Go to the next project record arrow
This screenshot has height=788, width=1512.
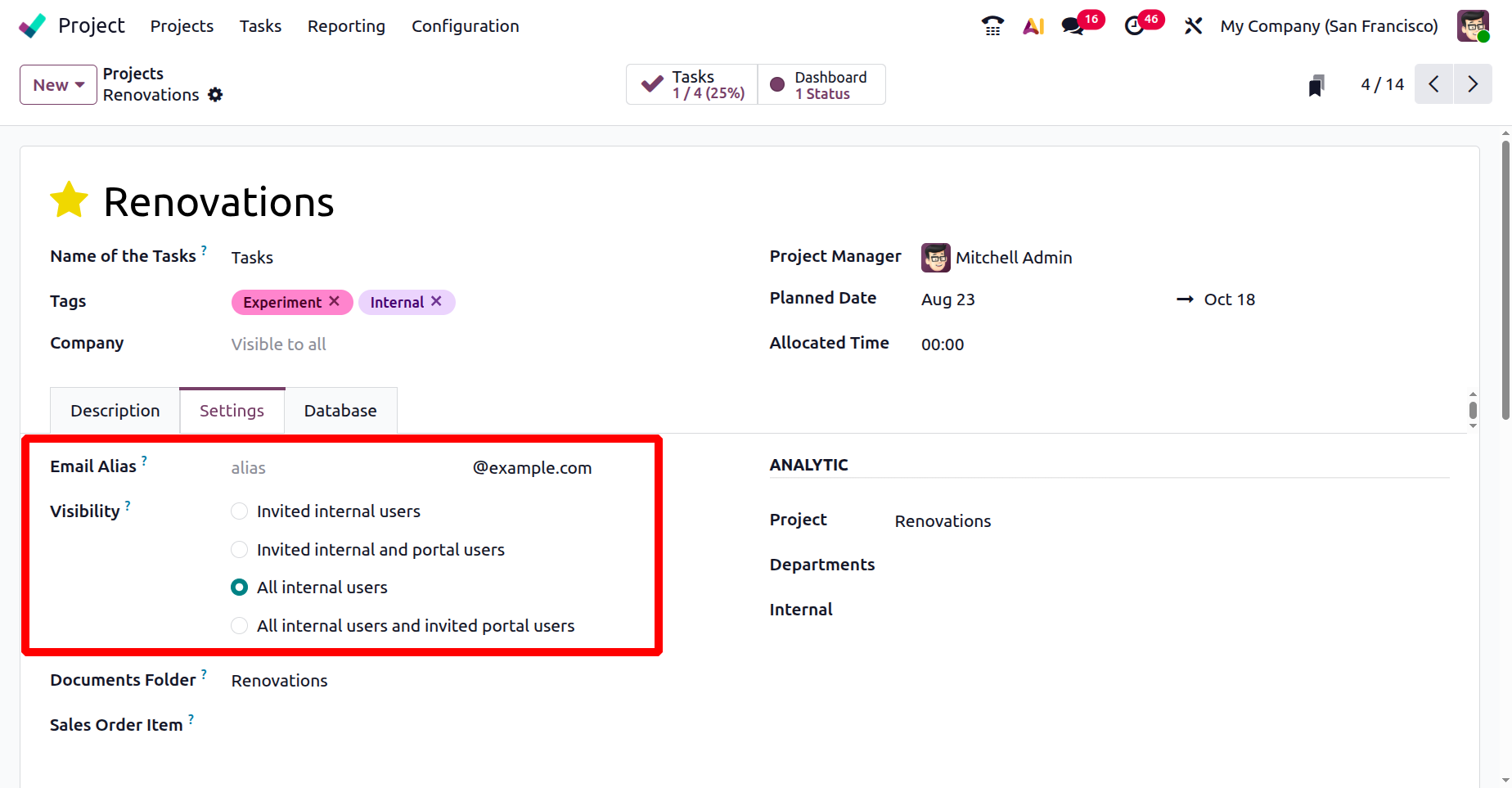[1473, 84]
